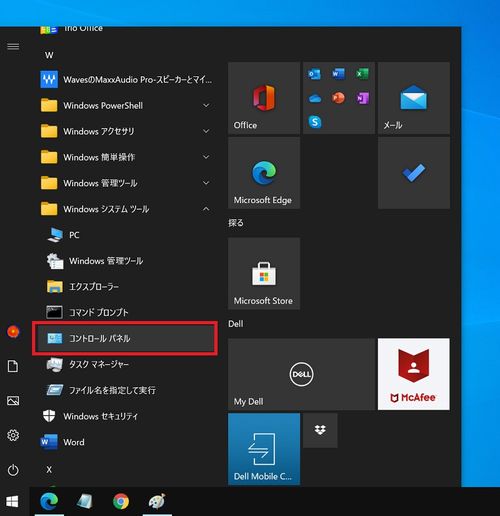
Task: Click the W letter group header
Action: pos(49,55)
